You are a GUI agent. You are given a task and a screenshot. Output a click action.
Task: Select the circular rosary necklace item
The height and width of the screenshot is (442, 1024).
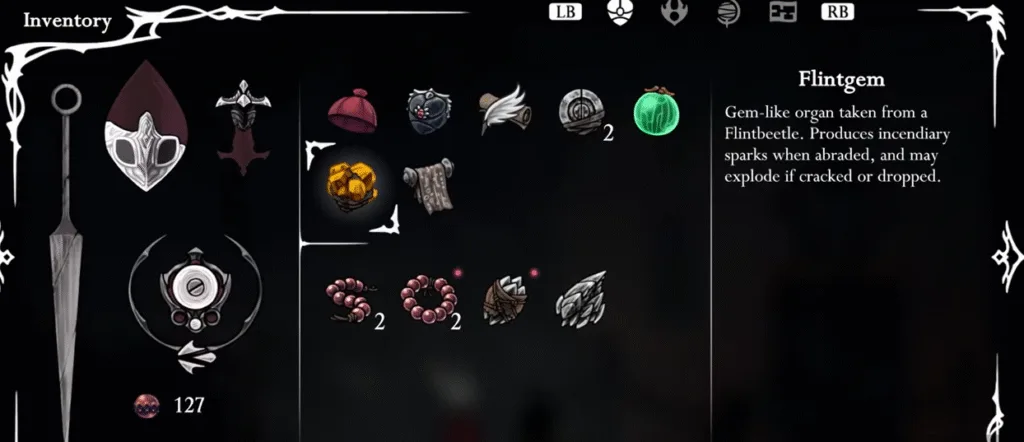click(429, 300)
